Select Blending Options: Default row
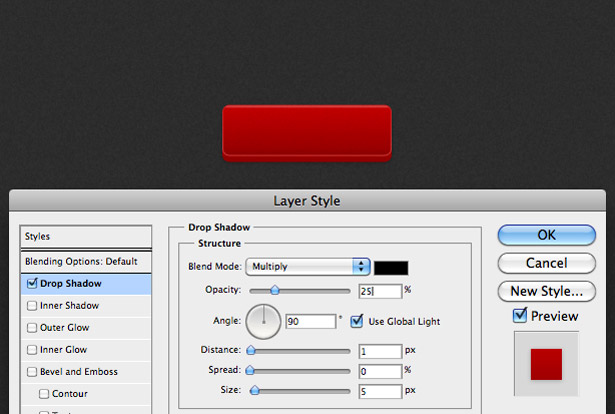 pos(86,261)
